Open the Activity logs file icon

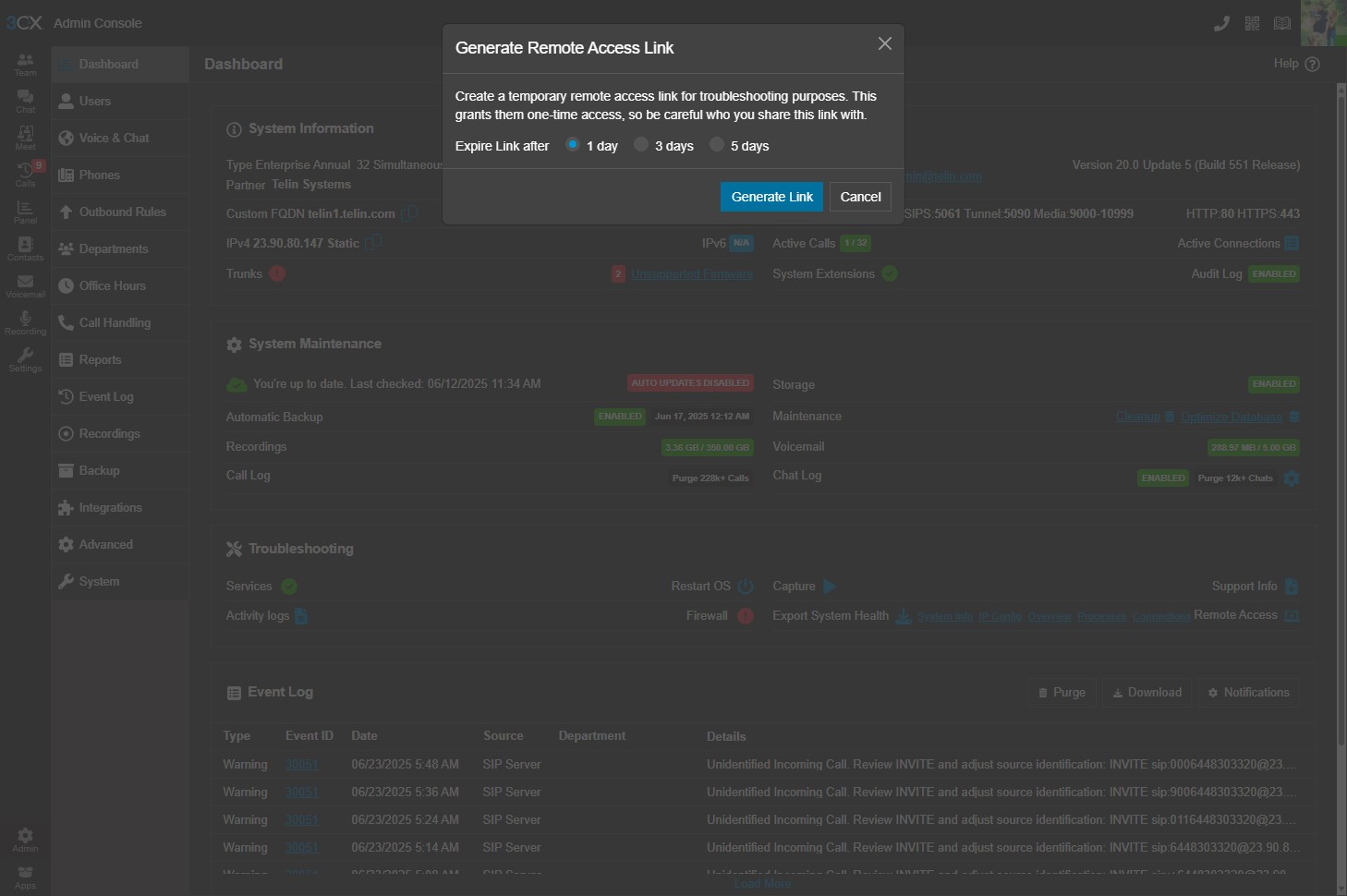click(301, 615)
